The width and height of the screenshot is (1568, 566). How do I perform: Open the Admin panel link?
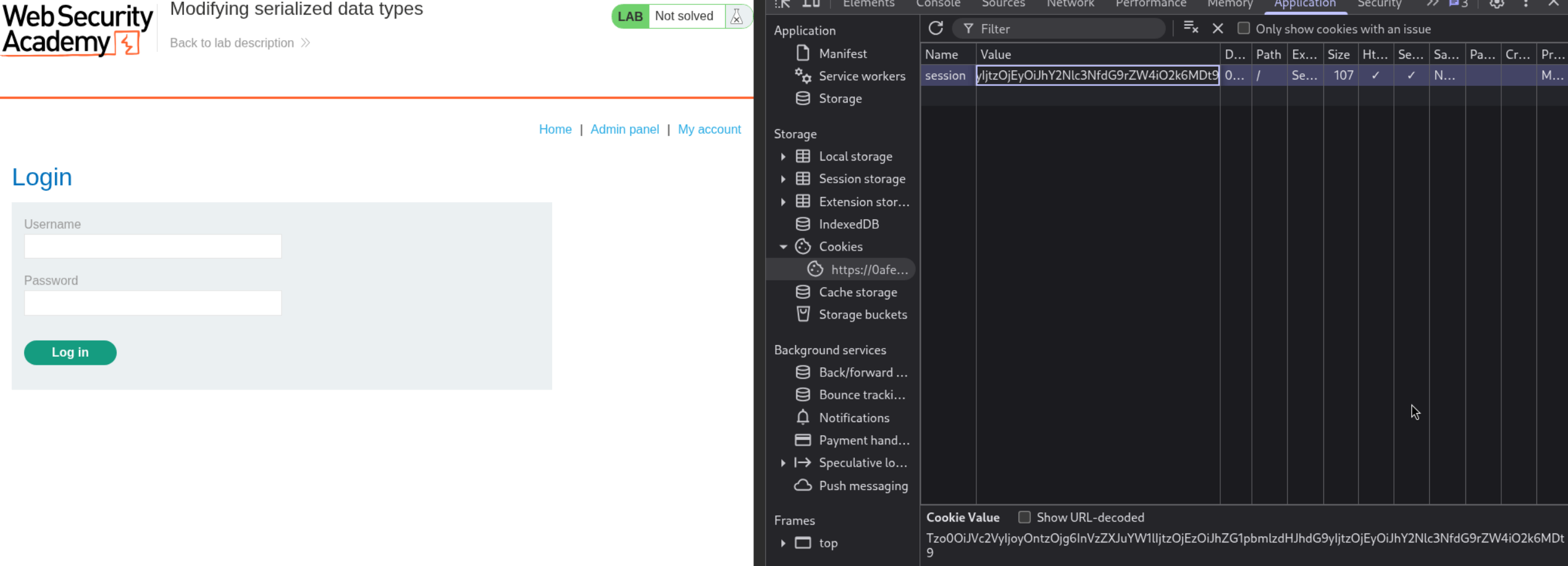[624, 130]
